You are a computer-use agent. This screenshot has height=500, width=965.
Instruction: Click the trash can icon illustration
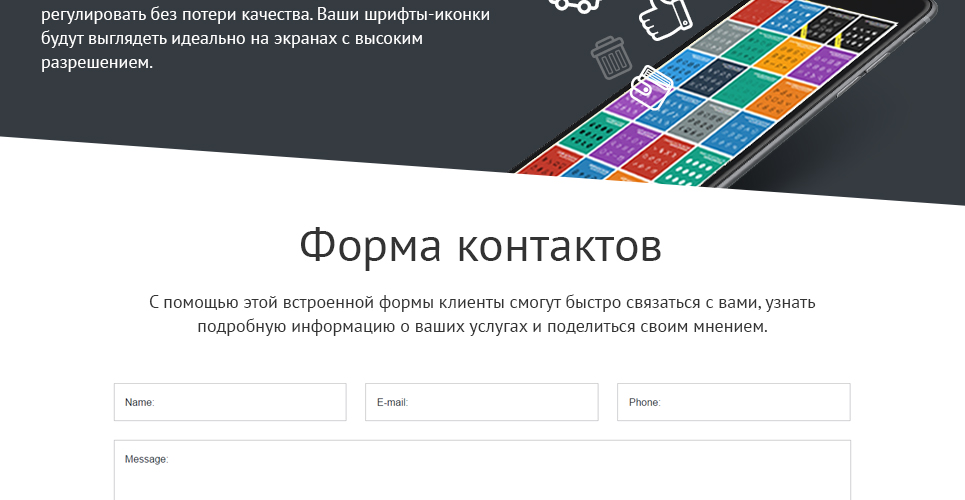[x=611, y=57]
